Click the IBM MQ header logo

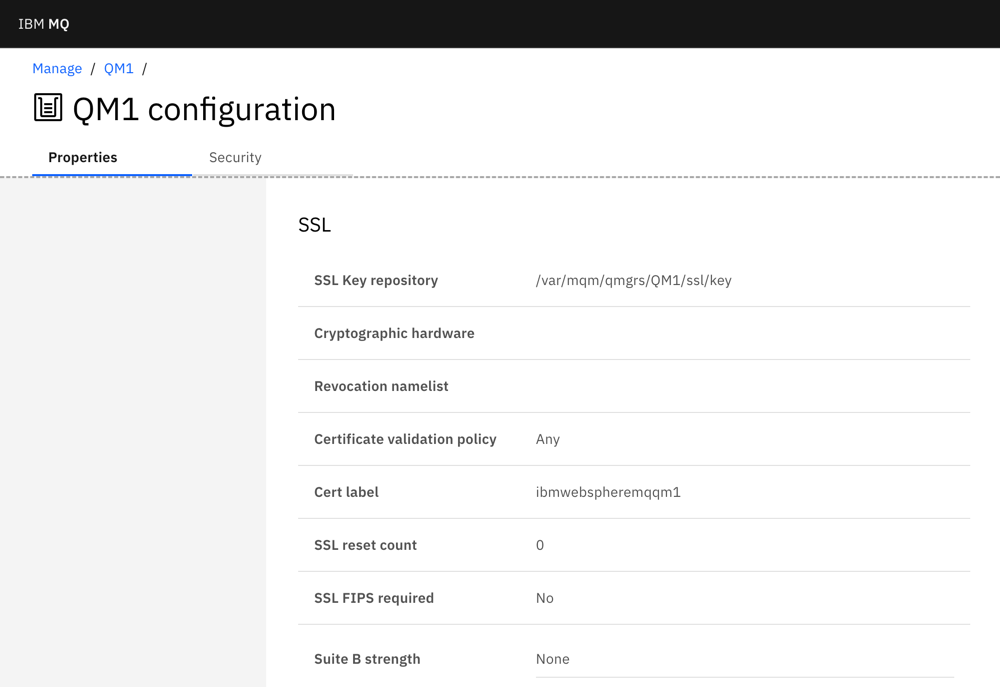(43, 24)
